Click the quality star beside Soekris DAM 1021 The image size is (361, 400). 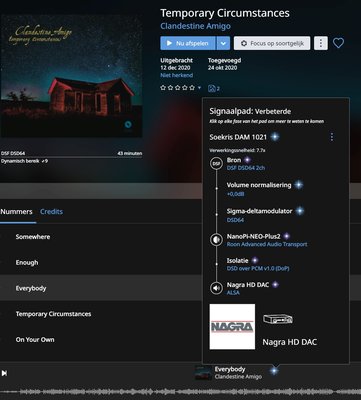coord(275,137)
